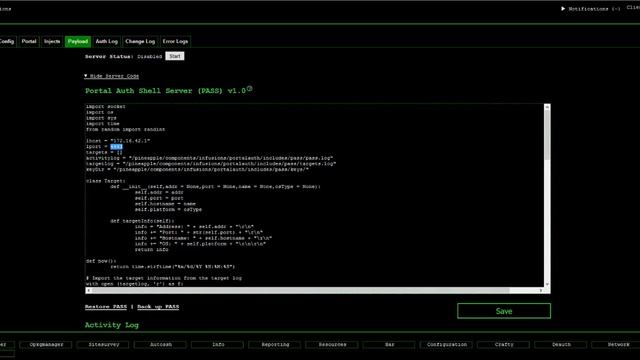Screen dimensions: 640x360
Task: Select the Payload tab
Action: [x=78, y=41]
